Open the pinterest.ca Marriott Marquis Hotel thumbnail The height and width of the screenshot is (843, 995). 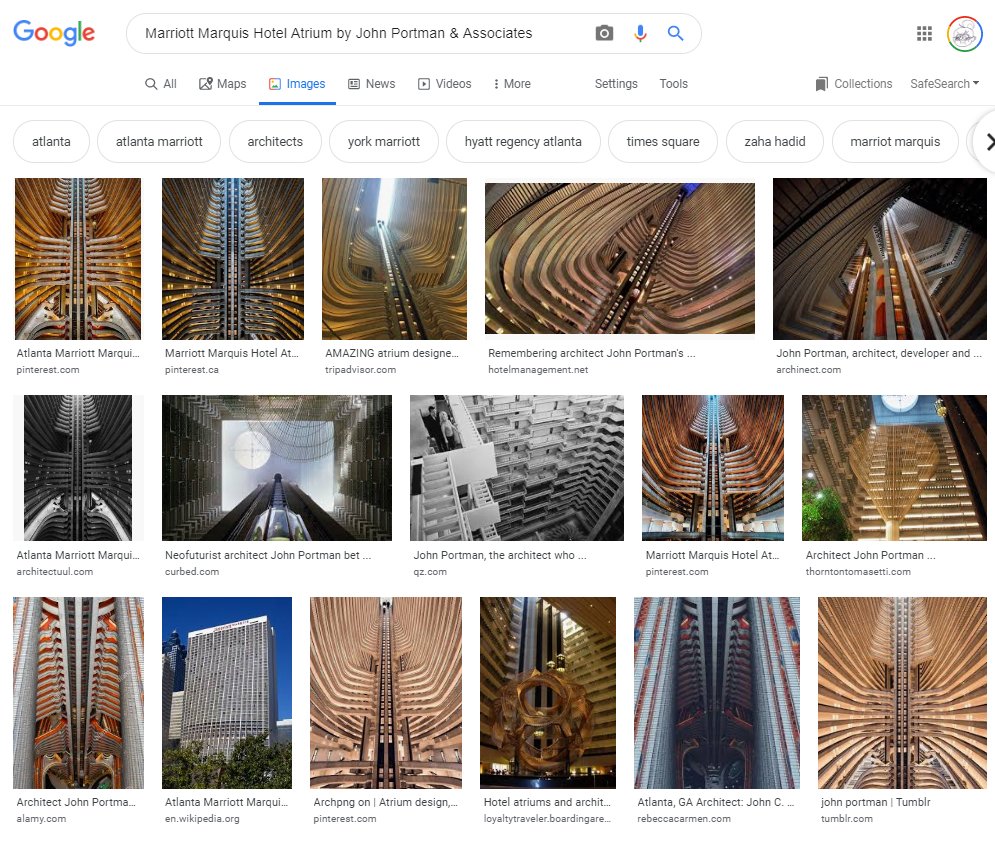(x=233, y=258)
